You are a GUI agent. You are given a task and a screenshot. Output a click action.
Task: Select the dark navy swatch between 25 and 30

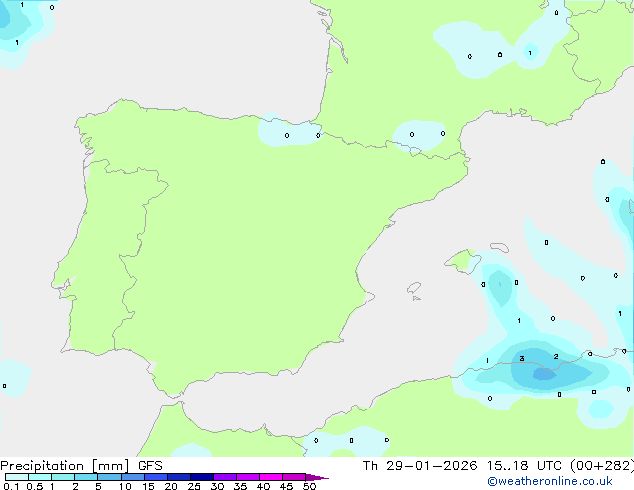click(202, 477)
